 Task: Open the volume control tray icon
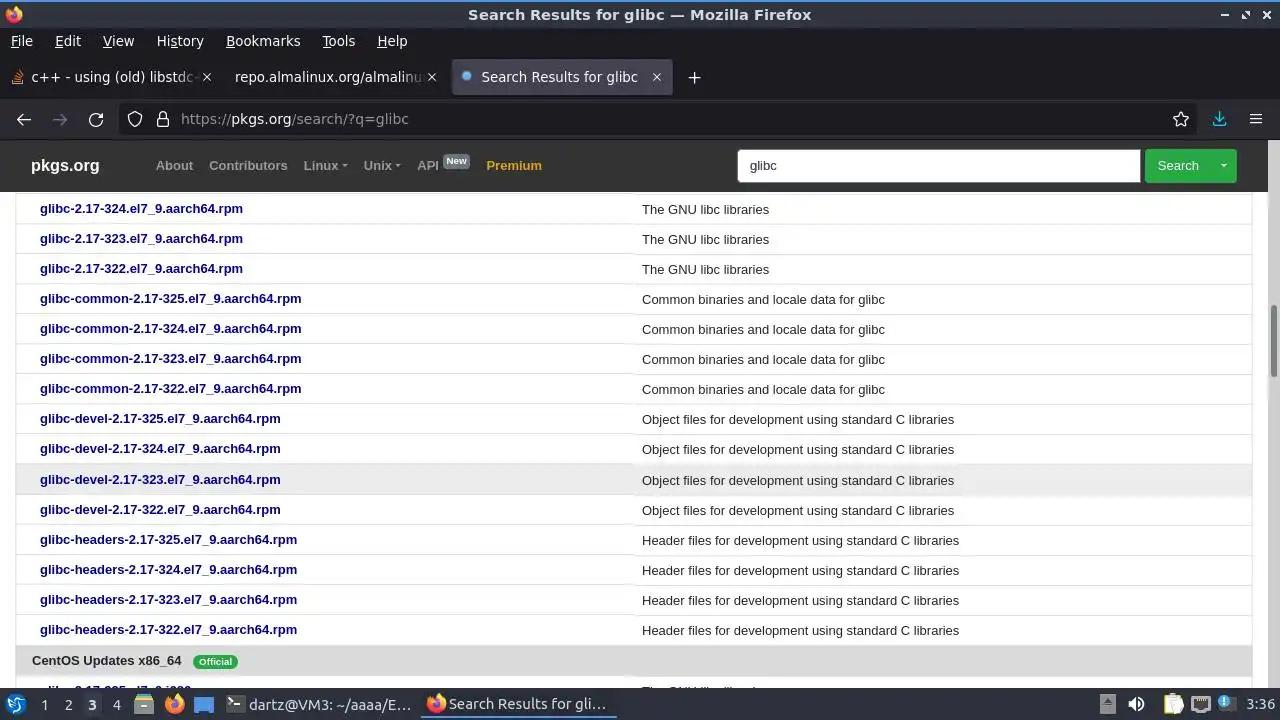tap(1136, 704)
